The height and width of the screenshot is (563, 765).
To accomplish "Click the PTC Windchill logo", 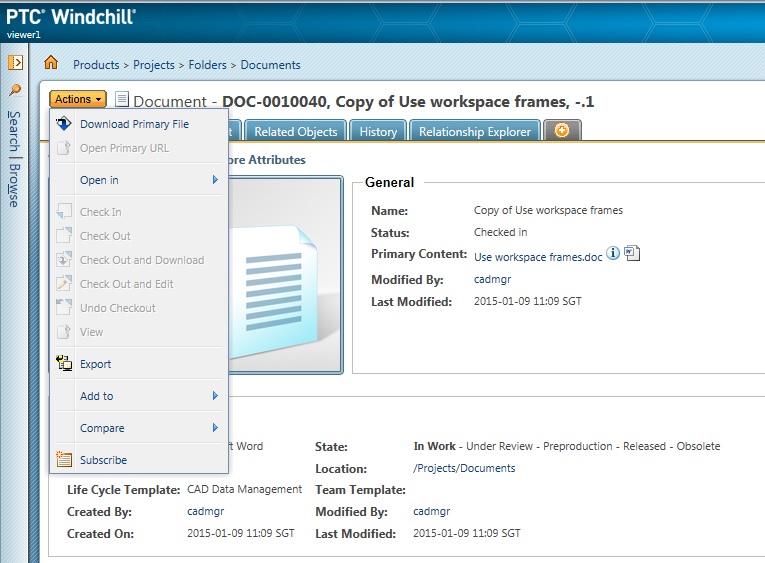I will click(x=71, y=17).
